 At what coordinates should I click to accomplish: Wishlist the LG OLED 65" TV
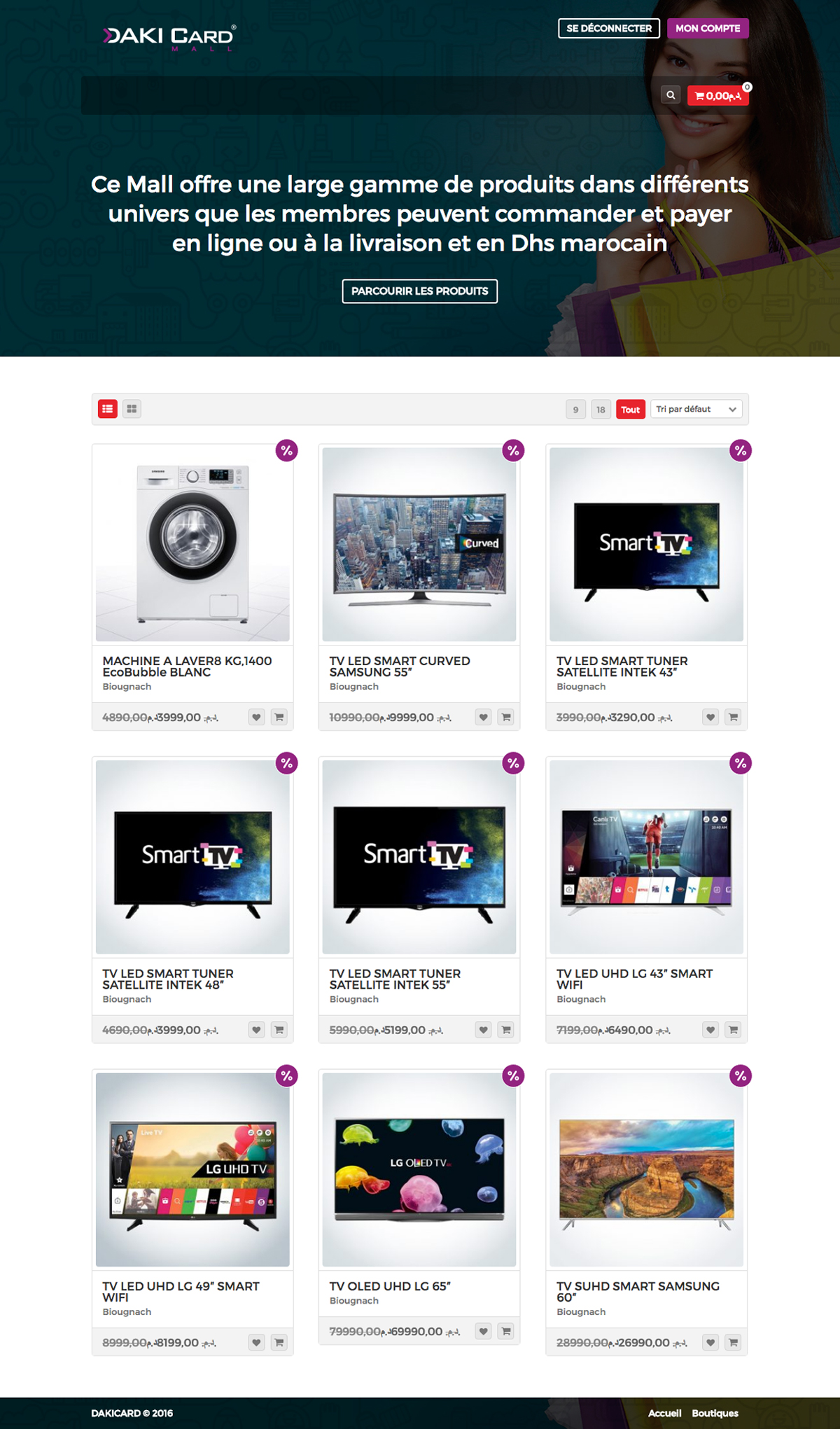tap(483, 1332)
